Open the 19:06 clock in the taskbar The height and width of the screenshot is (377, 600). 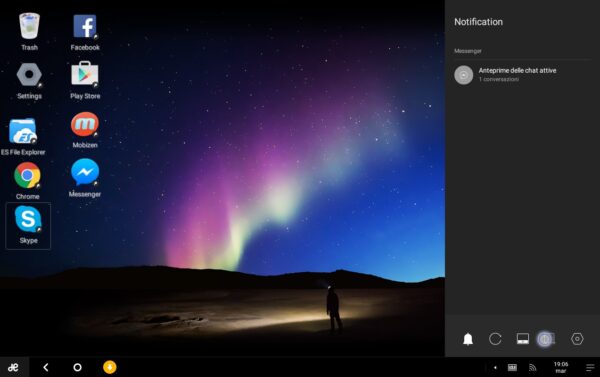(561, 367)
